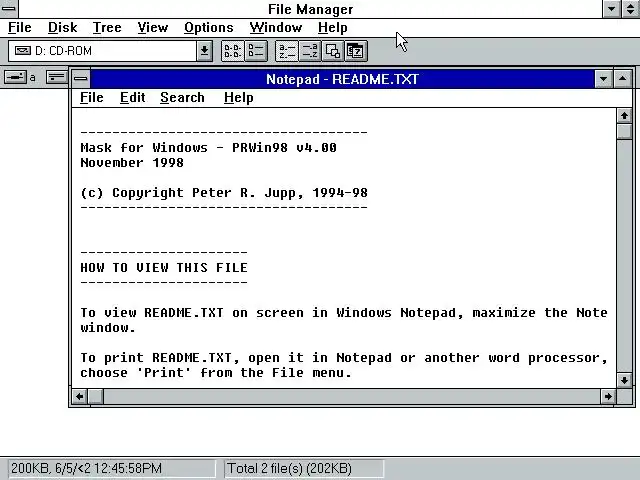Sort files by date toolbar button
The width and height of the screenshot is (640, 480).
(x=356, y=51)
